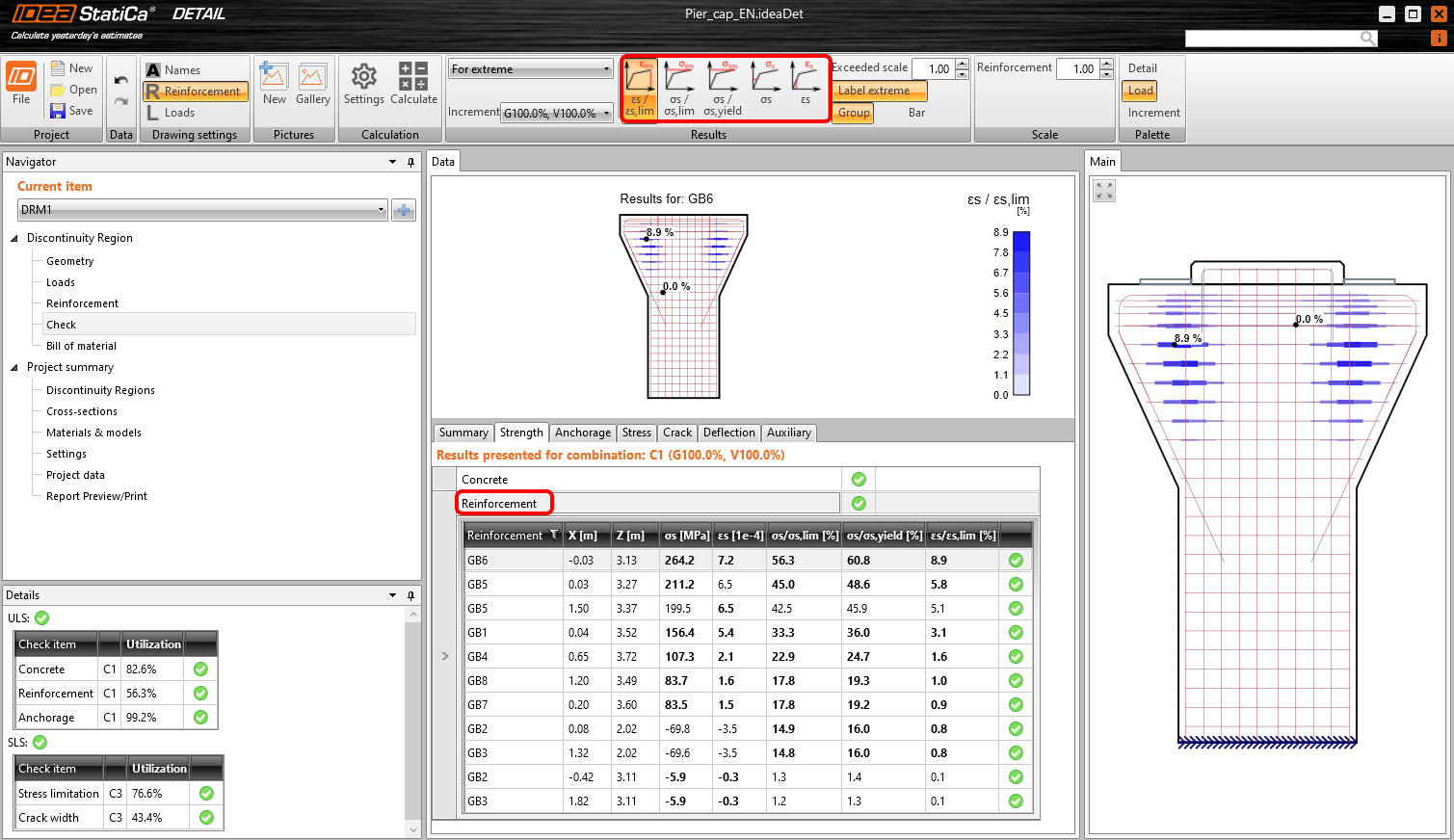Image resolution: width=1454 pixels, height=840 pixels.
Task: Toggle Load palette button
Action: [1140, 91]
